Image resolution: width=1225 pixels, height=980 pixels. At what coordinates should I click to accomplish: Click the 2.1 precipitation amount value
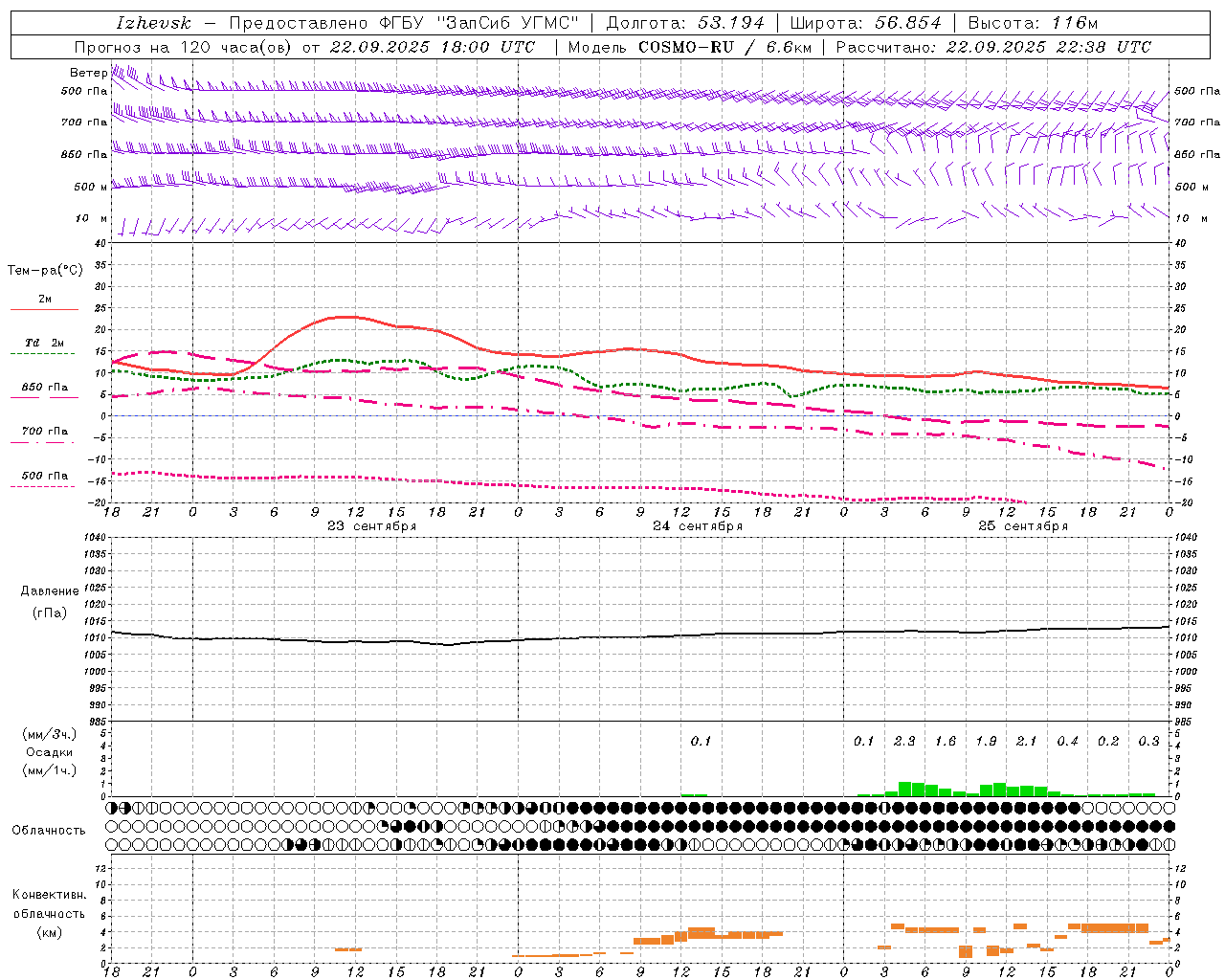1027,742
